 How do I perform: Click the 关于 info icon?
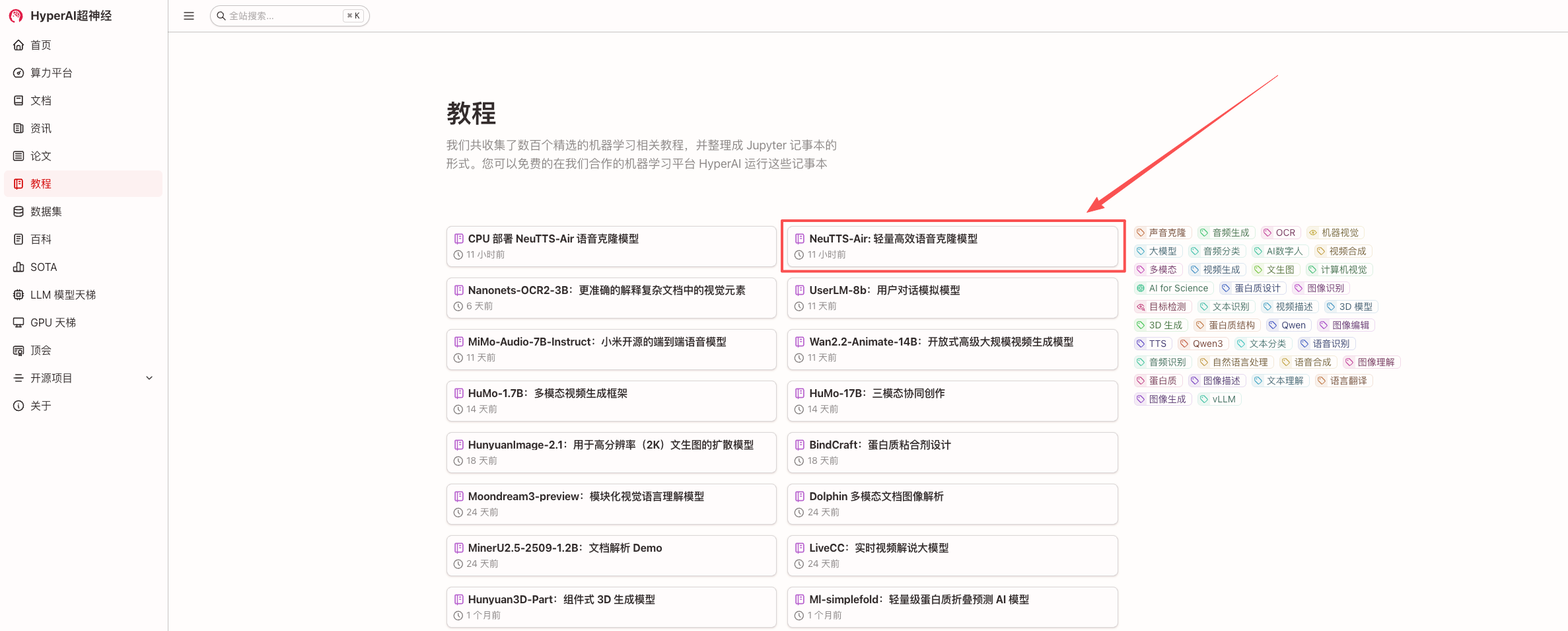coord(18,406)
